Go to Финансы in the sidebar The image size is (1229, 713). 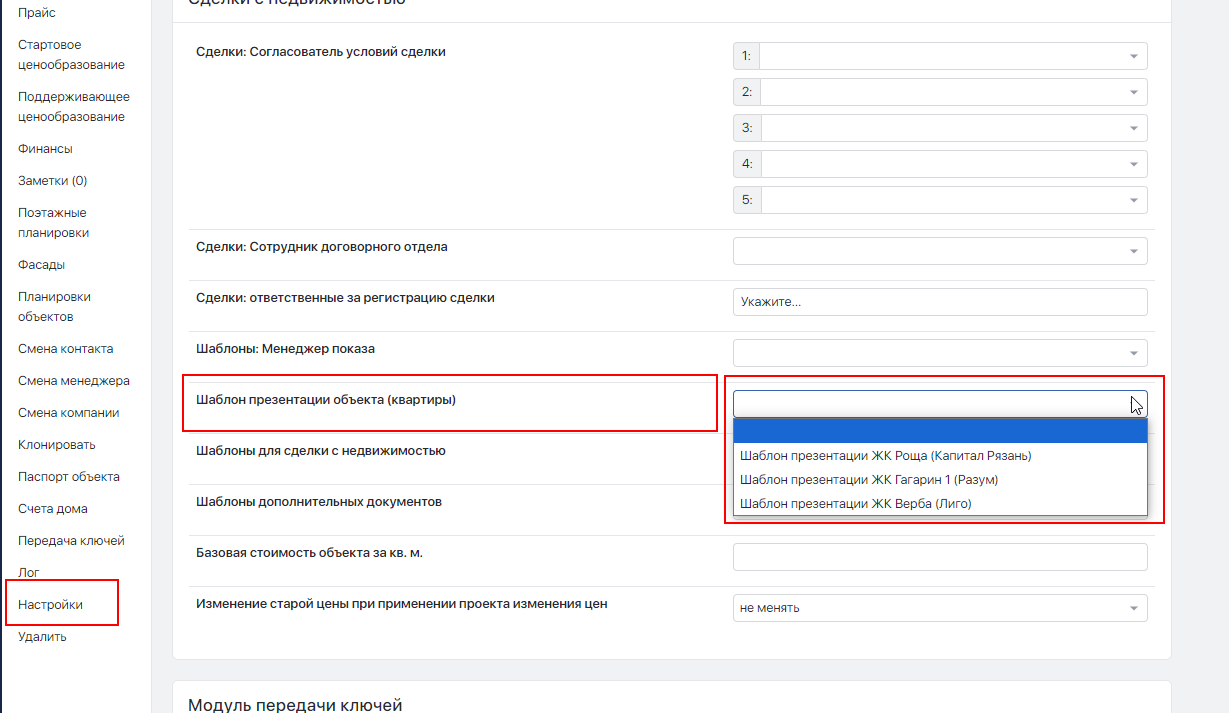pos(45,149)
